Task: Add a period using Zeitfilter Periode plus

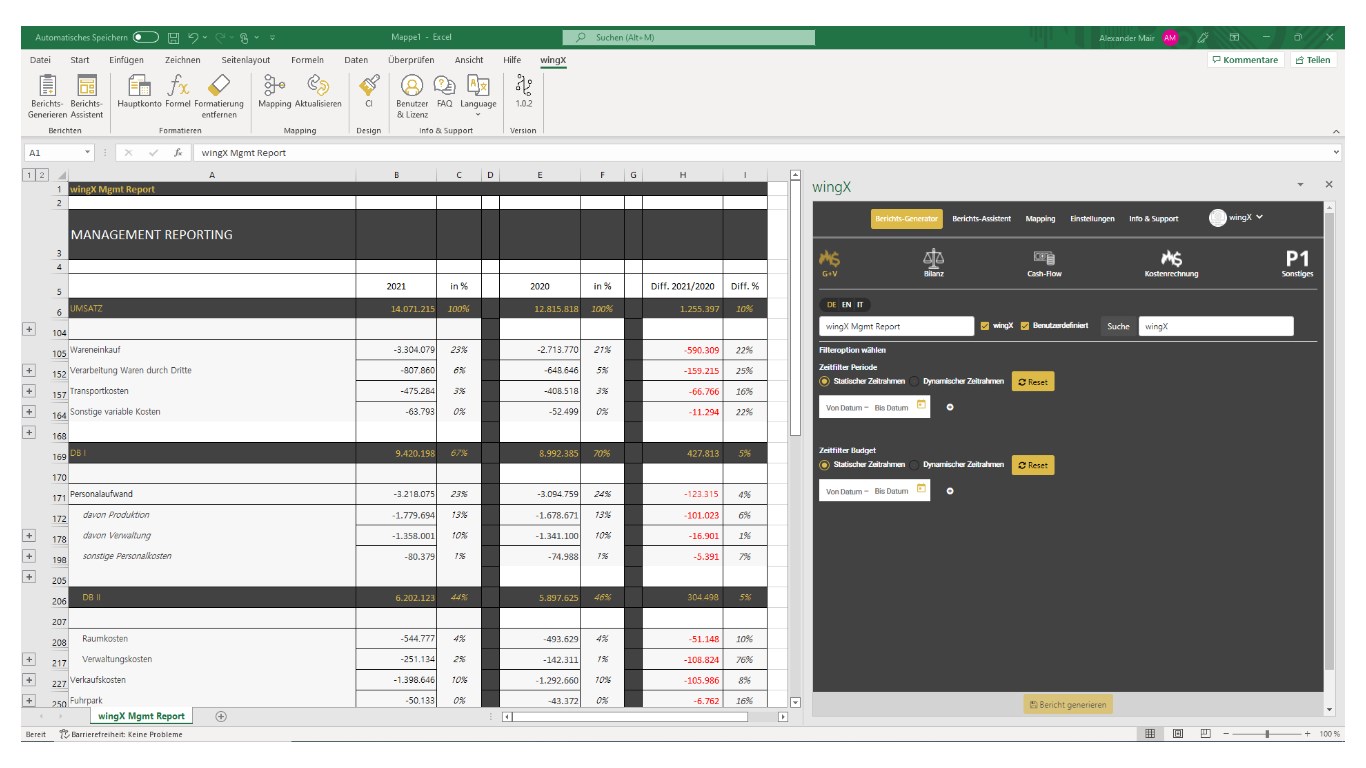Action: pos(950,407)
